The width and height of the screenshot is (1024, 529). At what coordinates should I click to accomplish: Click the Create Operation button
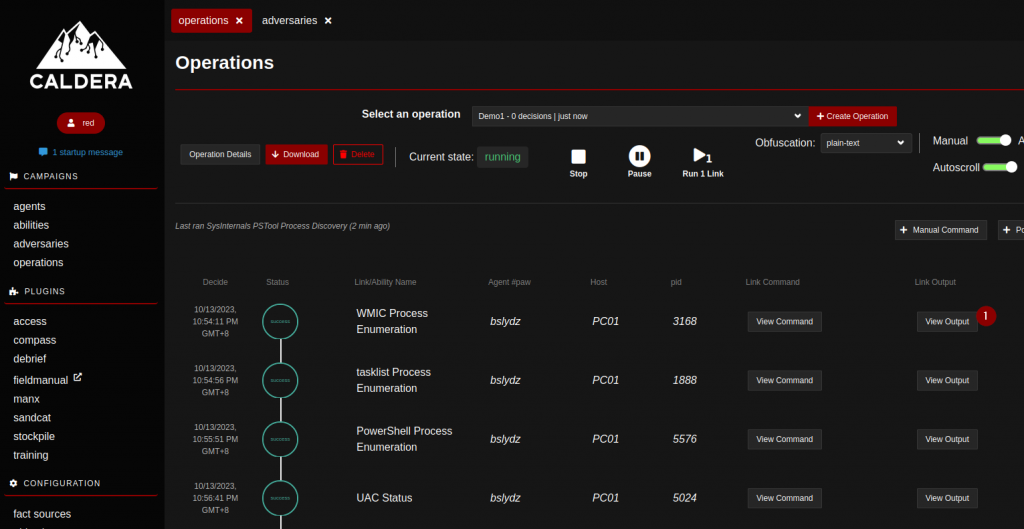[x=852, y=116]
